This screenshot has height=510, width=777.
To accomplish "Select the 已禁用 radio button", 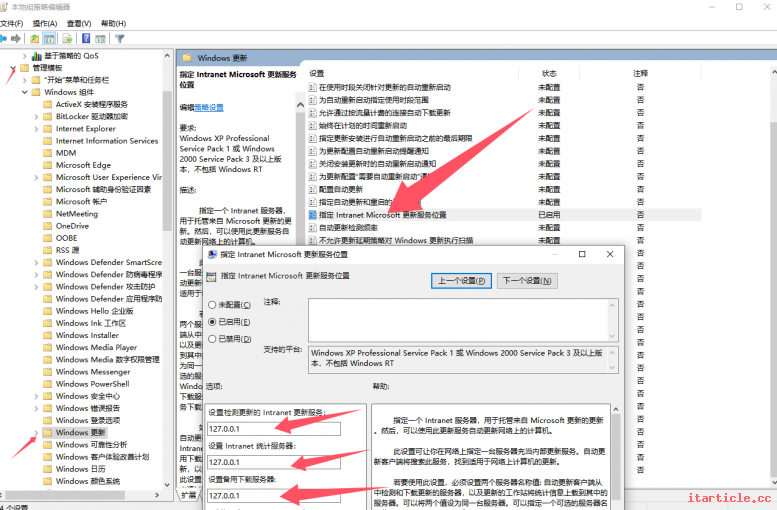I will point(211,339).
